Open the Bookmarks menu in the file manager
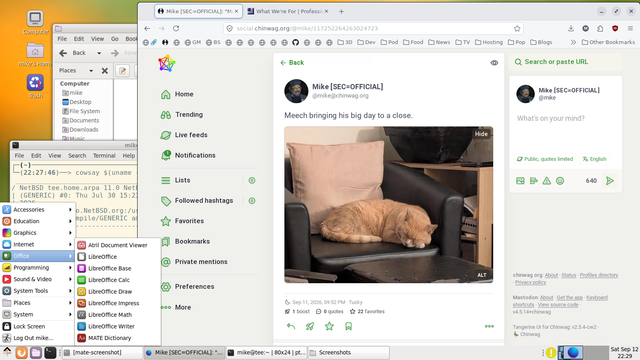This screenshot has width=640, height=360. [131, 39]
